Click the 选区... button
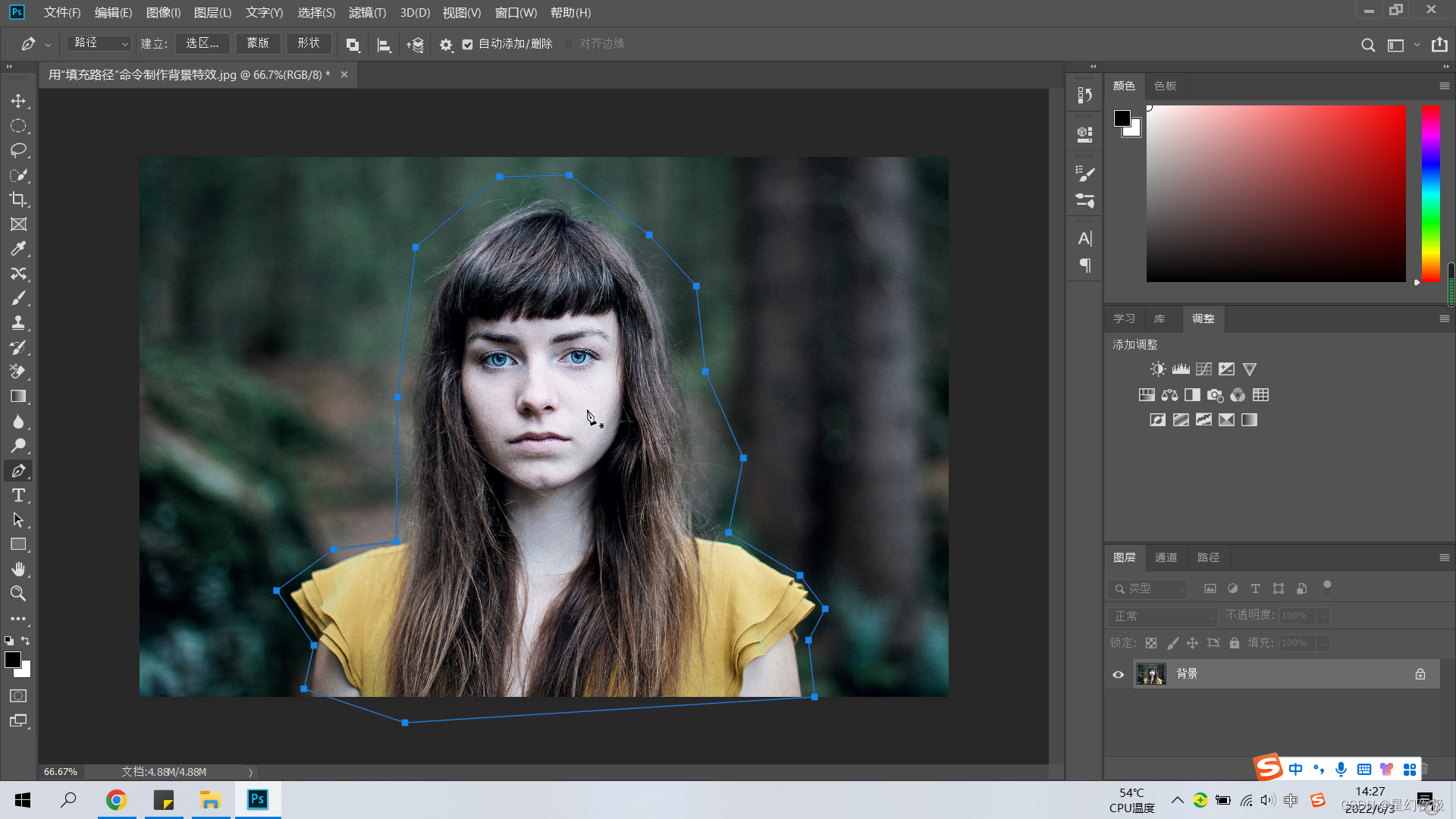 (202, 43)
